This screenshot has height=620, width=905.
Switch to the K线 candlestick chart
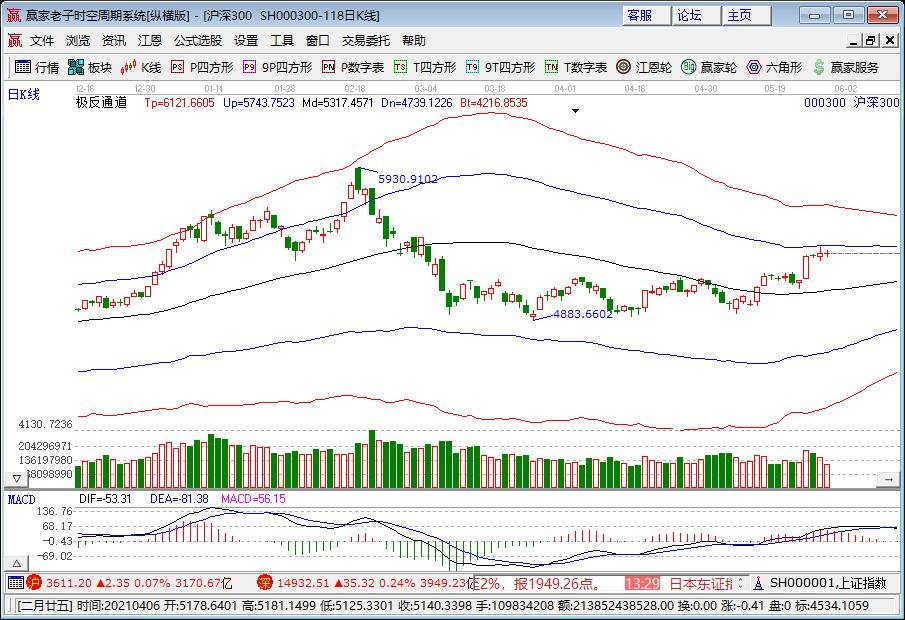coord(141,68)
